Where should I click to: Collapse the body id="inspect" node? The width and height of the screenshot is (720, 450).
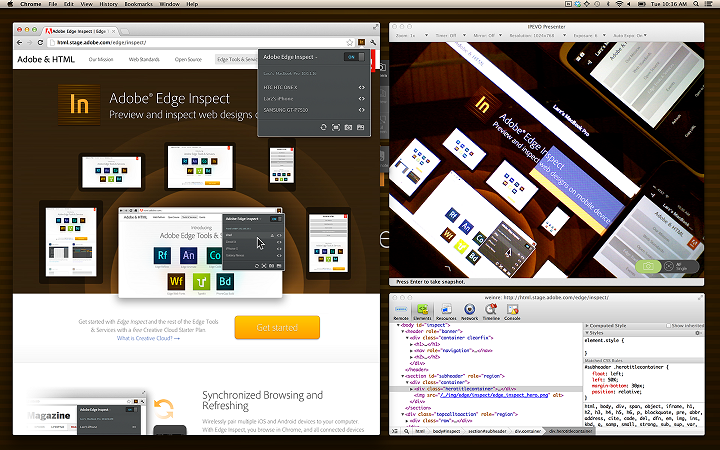(398, 325)
